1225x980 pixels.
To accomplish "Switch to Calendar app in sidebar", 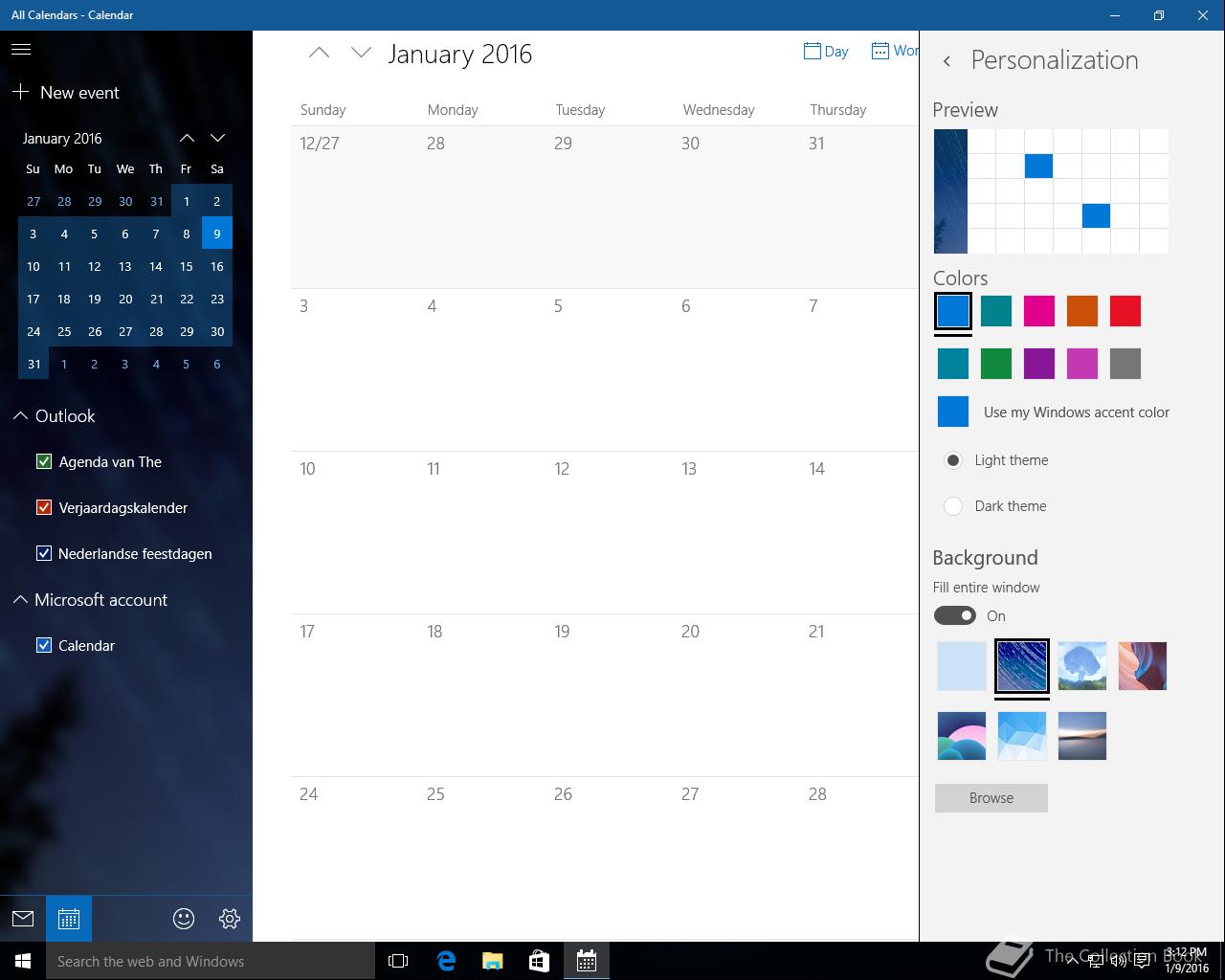I will (x=69, y=919).
